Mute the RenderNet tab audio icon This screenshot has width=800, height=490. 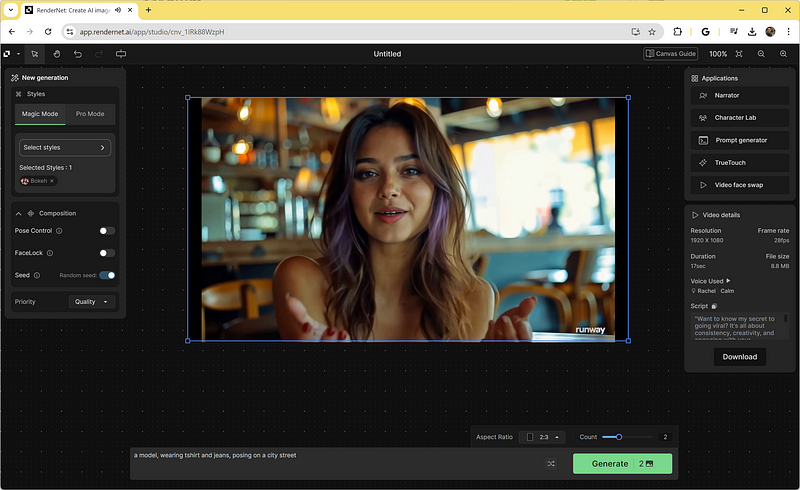pyautogui.click(x=118, y=10)
